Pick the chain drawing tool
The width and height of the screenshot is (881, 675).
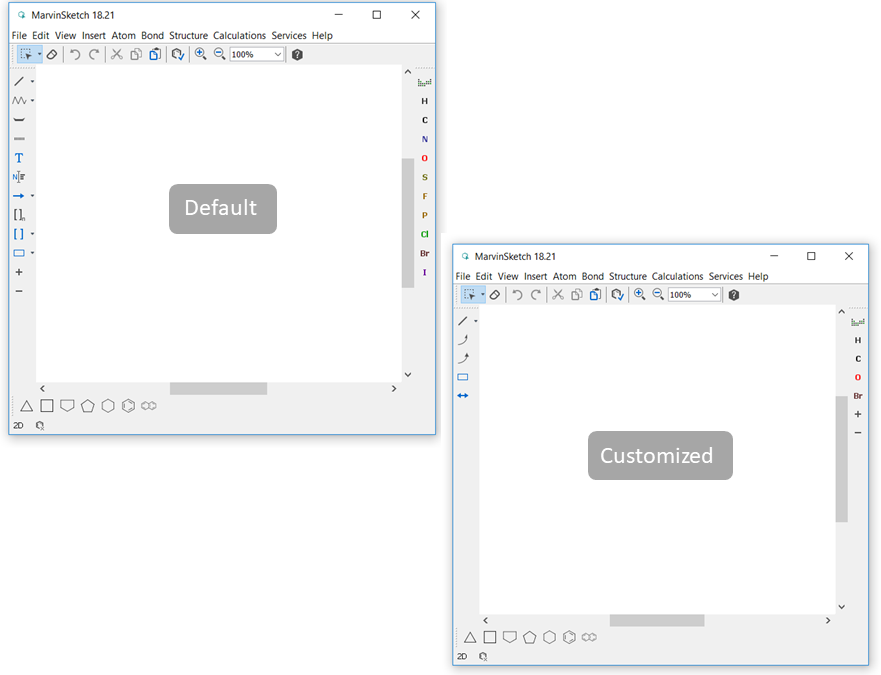tap(18, 100)
